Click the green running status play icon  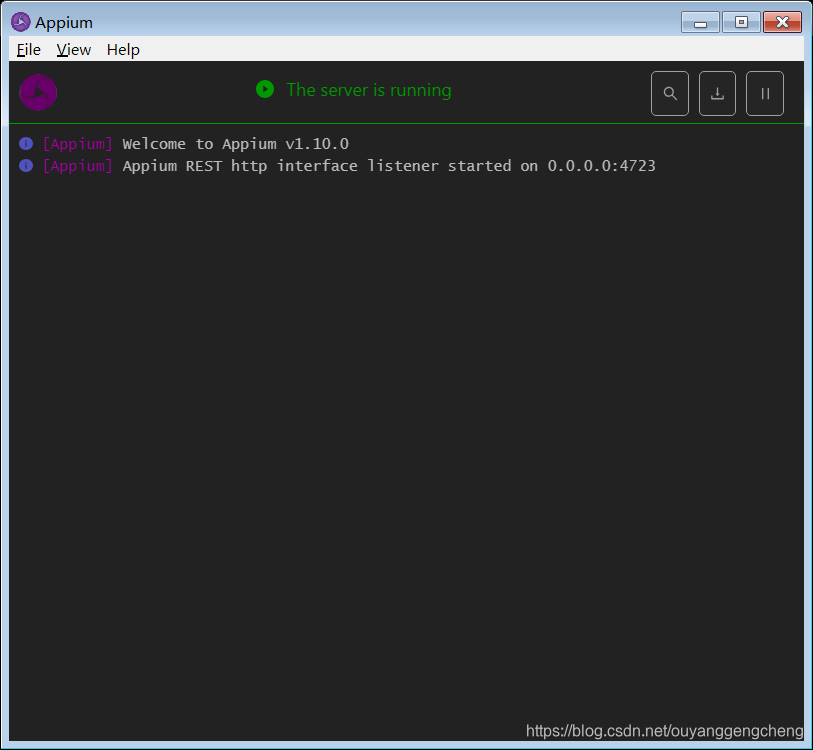[x=265, y=89]
